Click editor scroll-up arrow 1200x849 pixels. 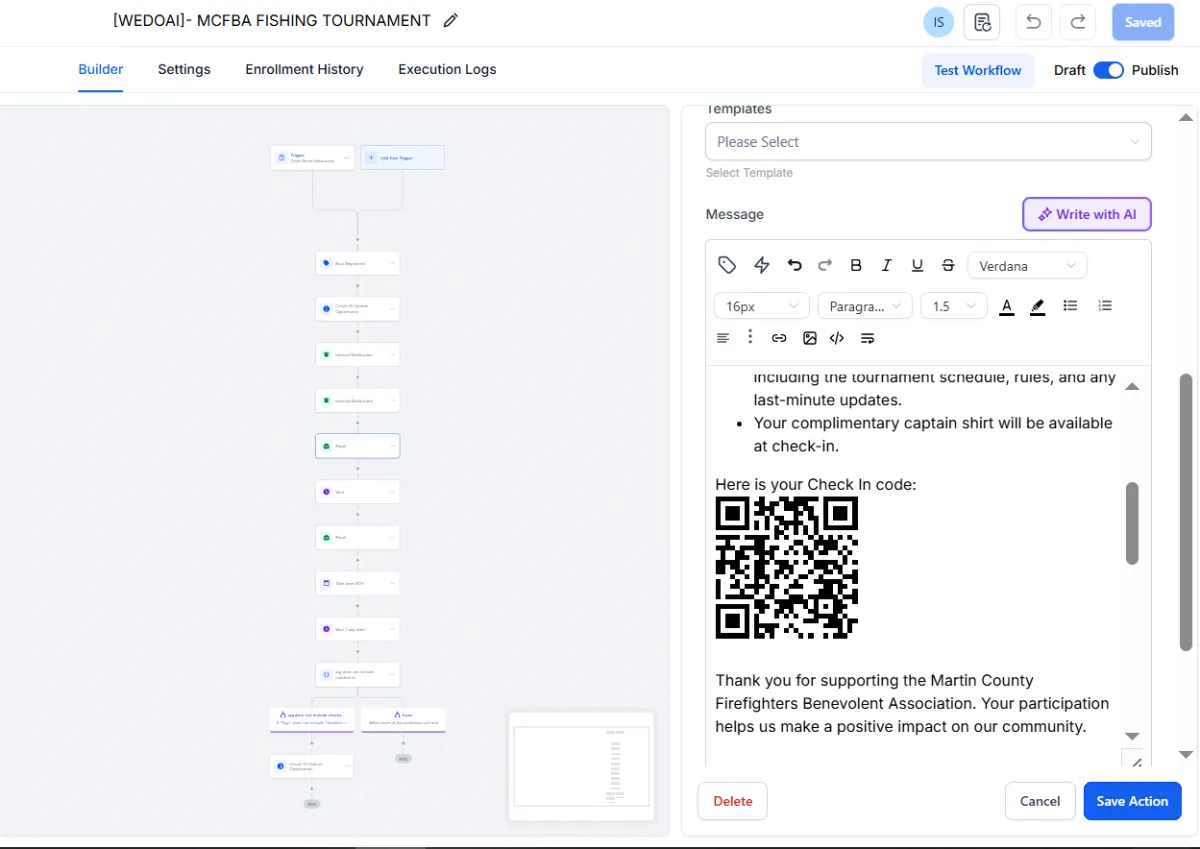(x=1132, y=386)
